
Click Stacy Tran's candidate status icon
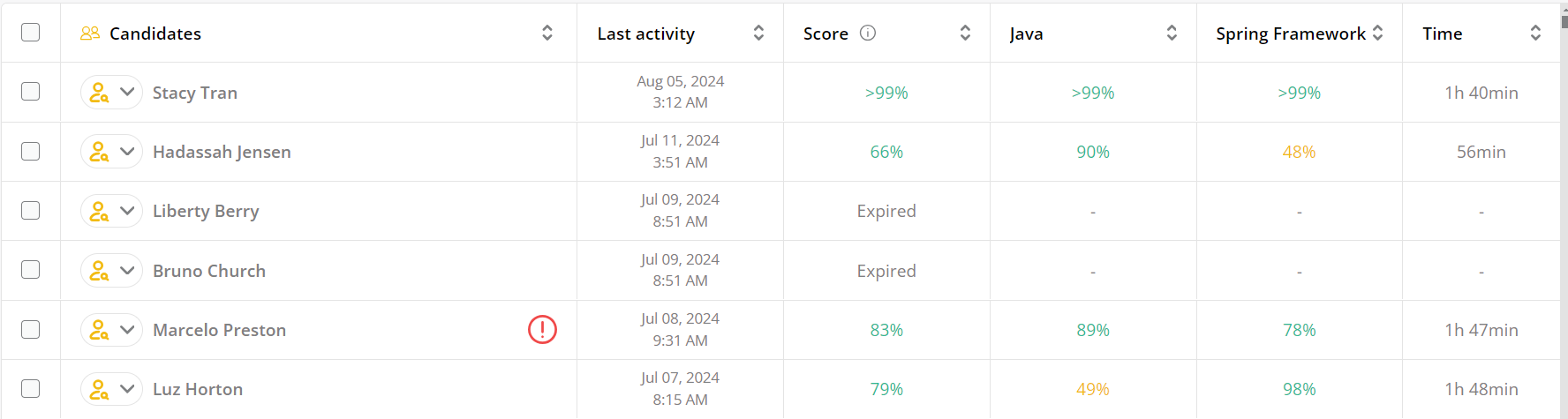99,93
